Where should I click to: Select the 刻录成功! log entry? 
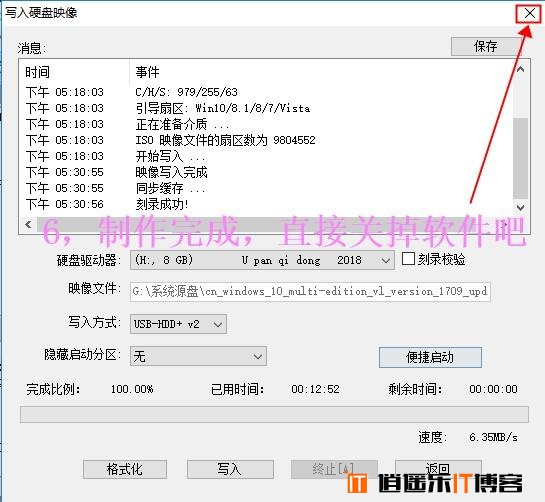[162, 204]
